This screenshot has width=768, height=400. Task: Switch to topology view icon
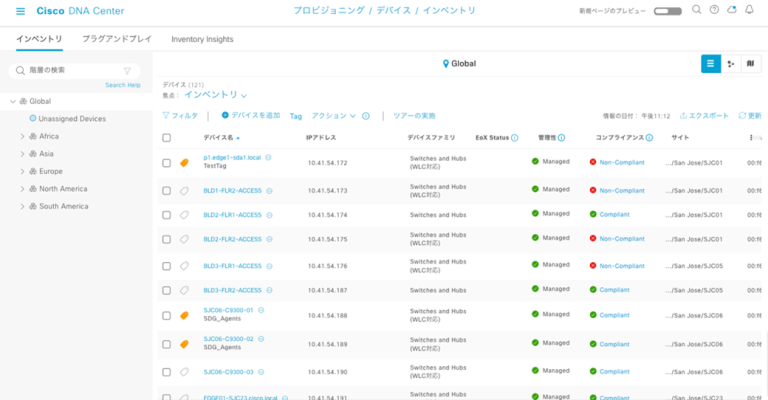pos(731,64)
